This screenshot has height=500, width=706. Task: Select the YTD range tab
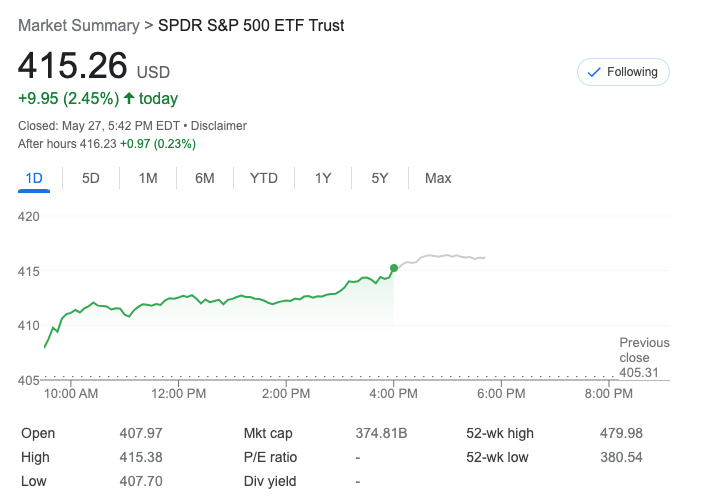point(264,178)
